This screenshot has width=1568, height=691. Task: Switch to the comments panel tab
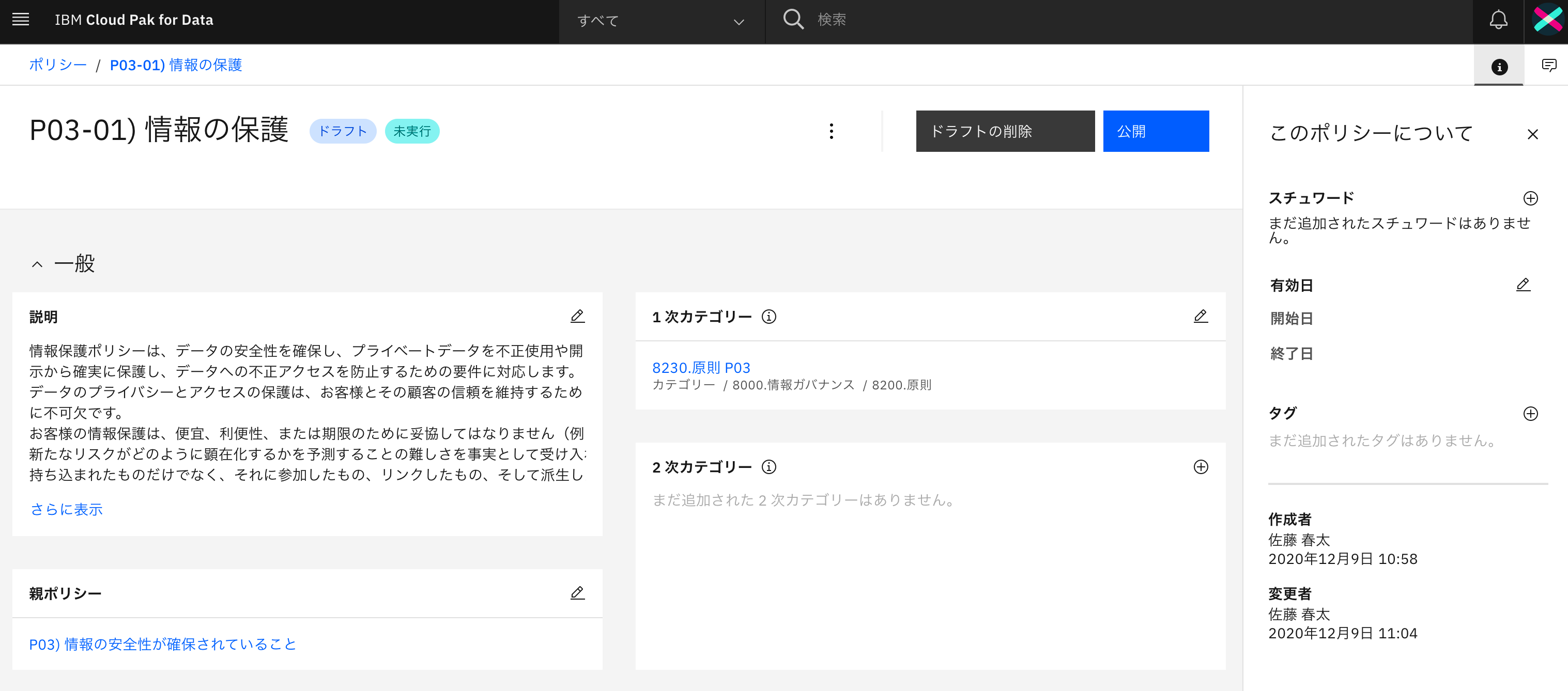pos(1548,65)
